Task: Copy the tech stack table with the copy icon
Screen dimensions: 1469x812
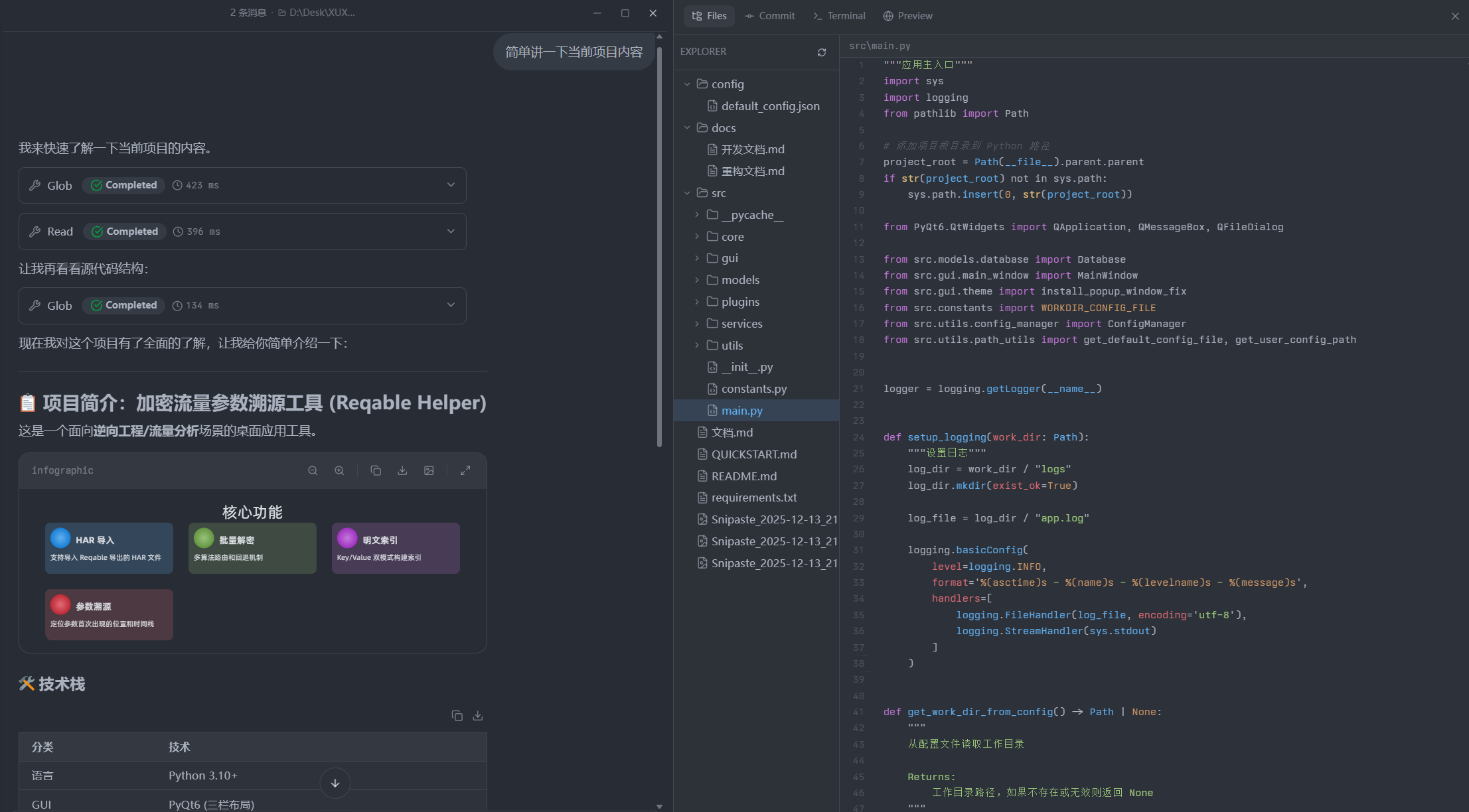Action: (x=457, y=715)
